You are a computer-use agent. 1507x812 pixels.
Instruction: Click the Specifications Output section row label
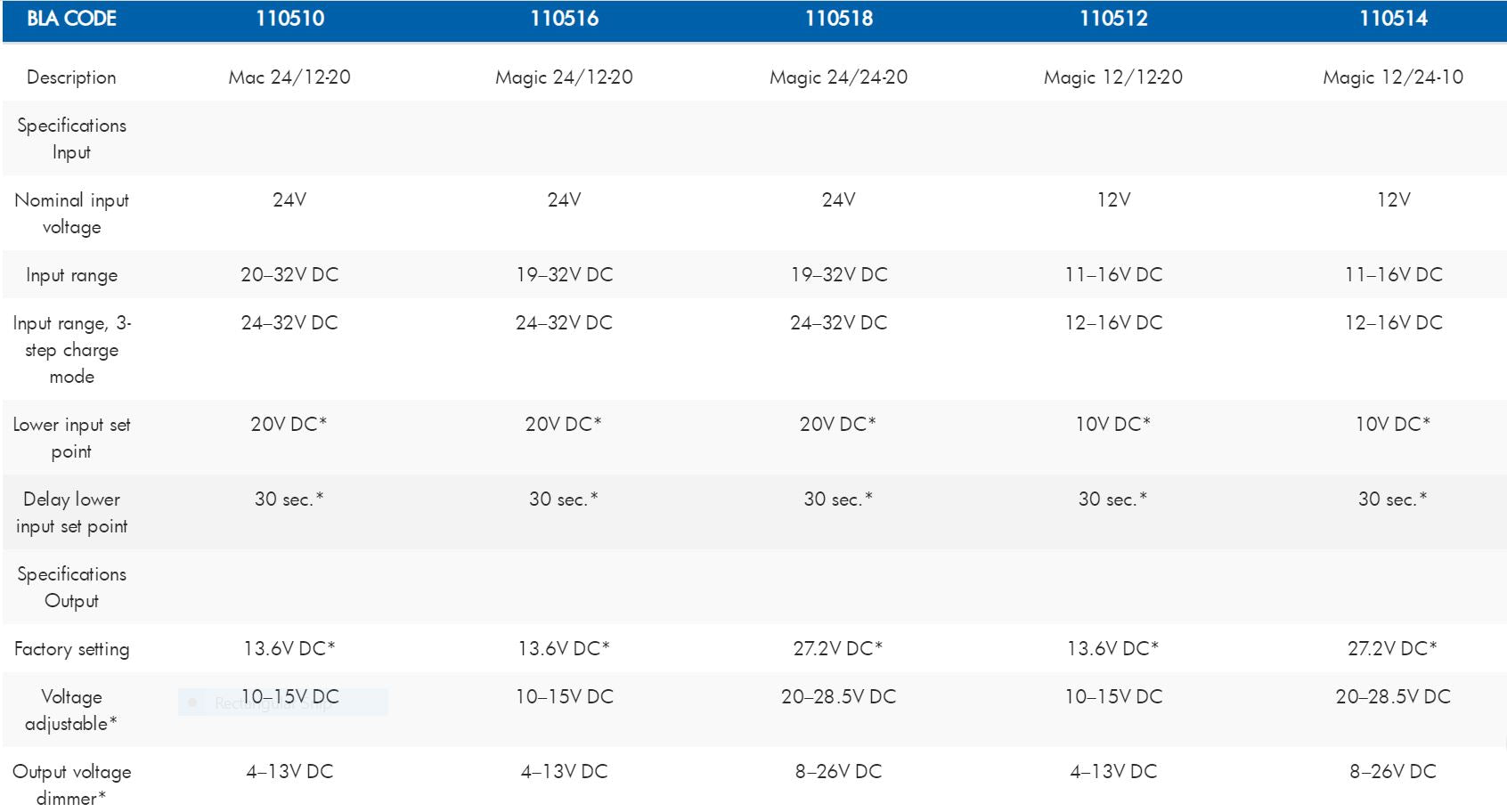[71, 587]
